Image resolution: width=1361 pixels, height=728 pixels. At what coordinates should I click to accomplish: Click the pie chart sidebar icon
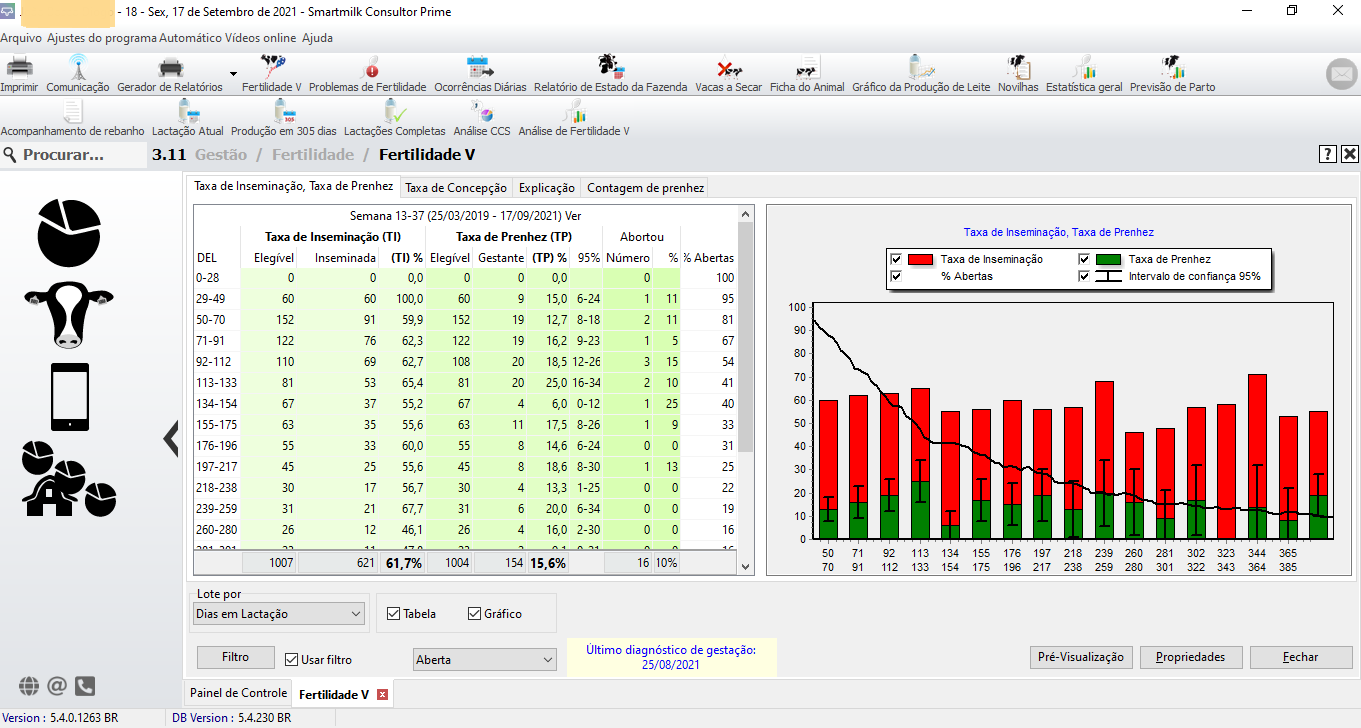click(69, 231)
